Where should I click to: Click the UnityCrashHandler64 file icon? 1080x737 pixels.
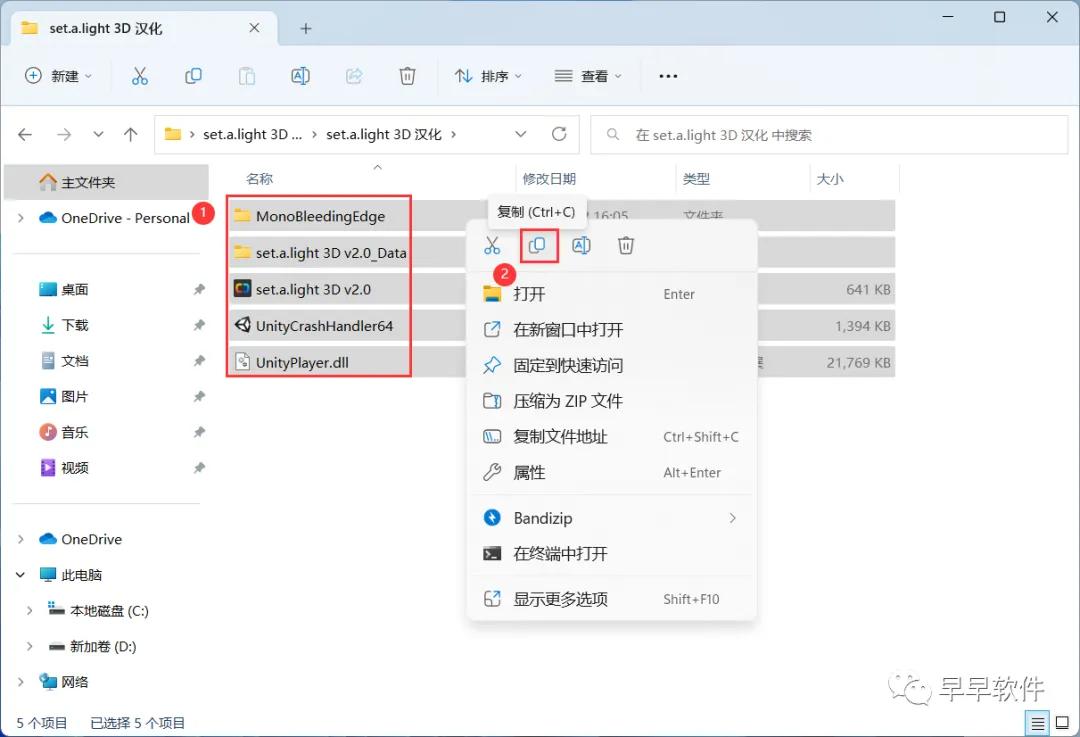click(x=242, y=325)
